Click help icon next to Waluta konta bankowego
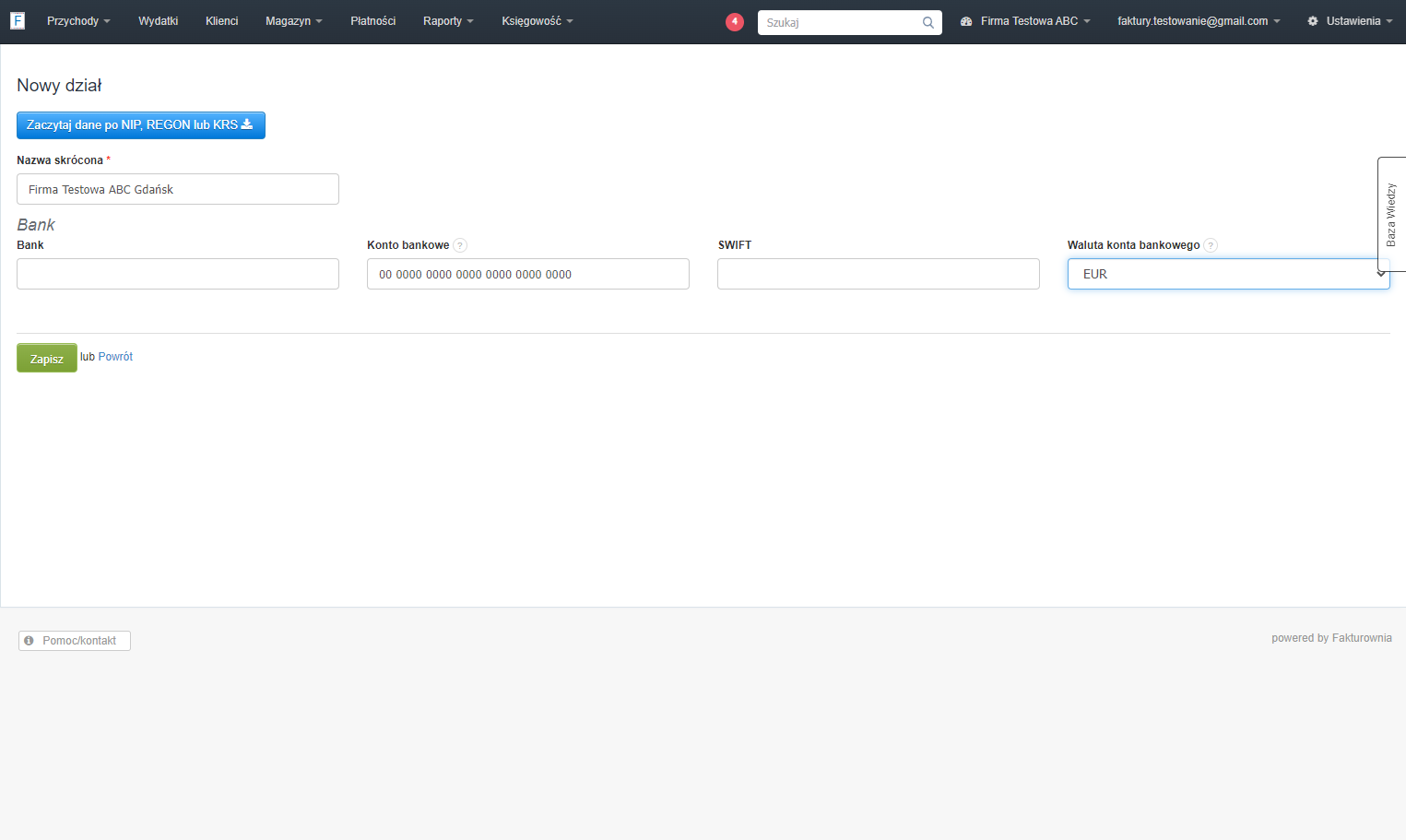This screenshot has width=1406, height=840. point(1211,245)
